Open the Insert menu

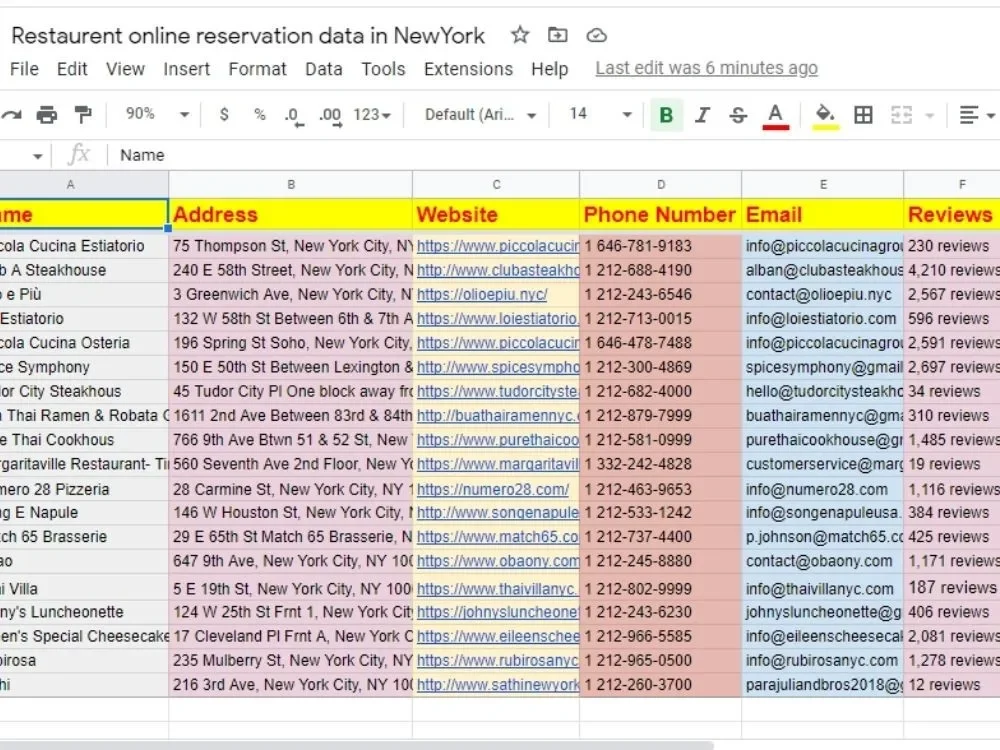(x=186, y=69)
